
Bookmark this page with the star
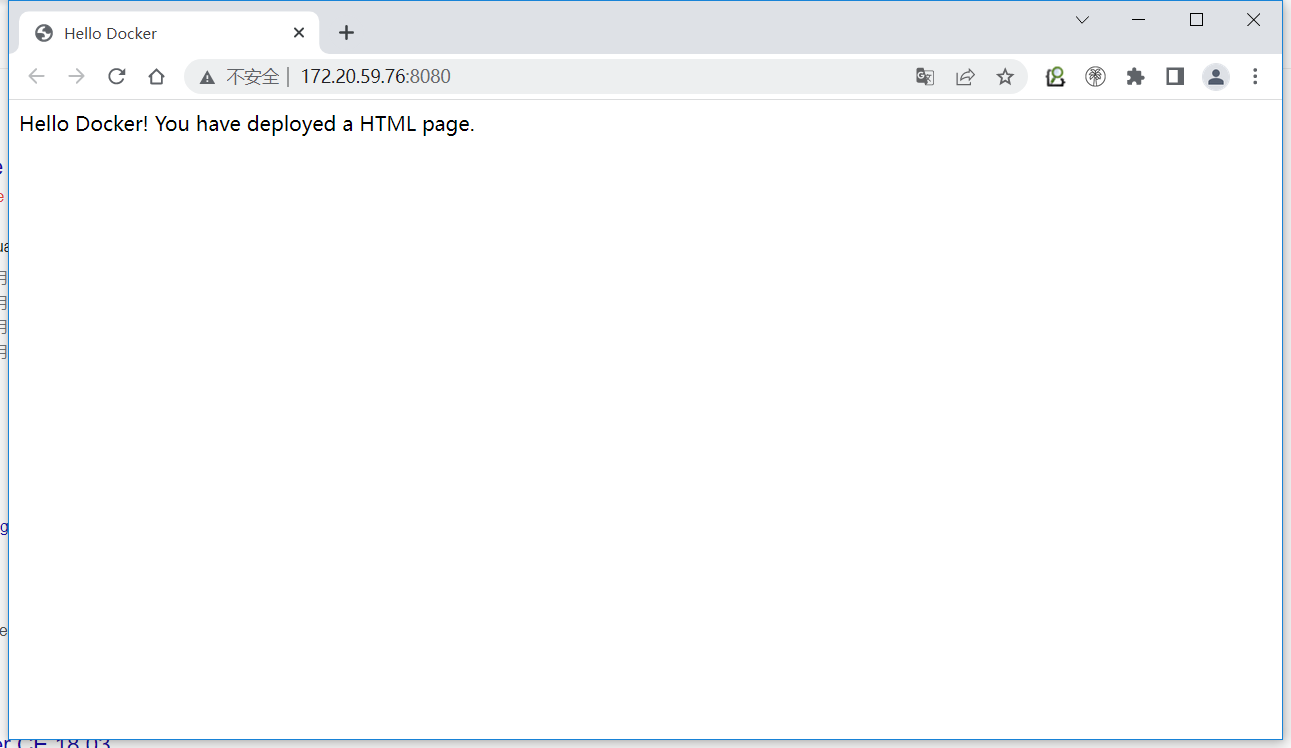click(x=1005, y=77)
